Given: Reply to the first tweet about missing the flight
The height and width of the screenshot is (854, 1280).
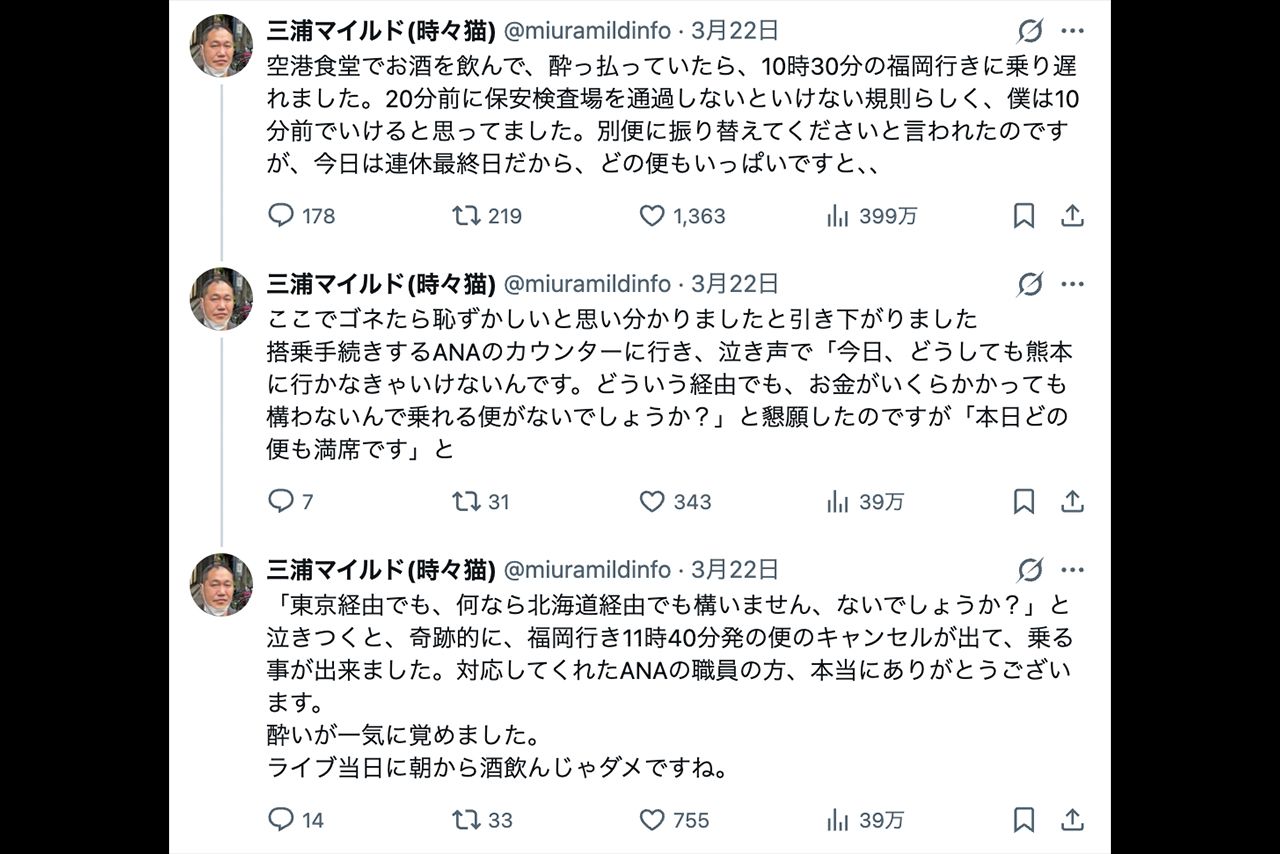Looking at the screenshot, I should point(280,214).
